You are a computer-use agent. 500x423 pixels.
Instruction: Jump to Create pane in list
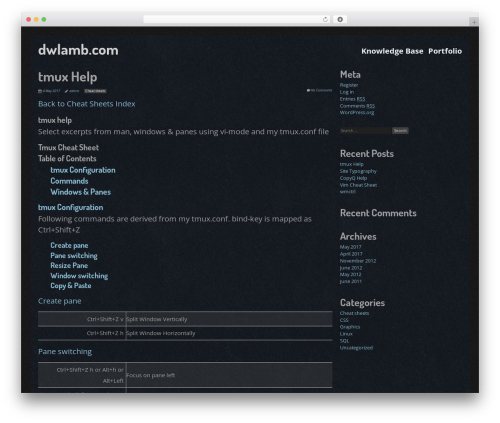pyautogui.click(x=69, y=245)
